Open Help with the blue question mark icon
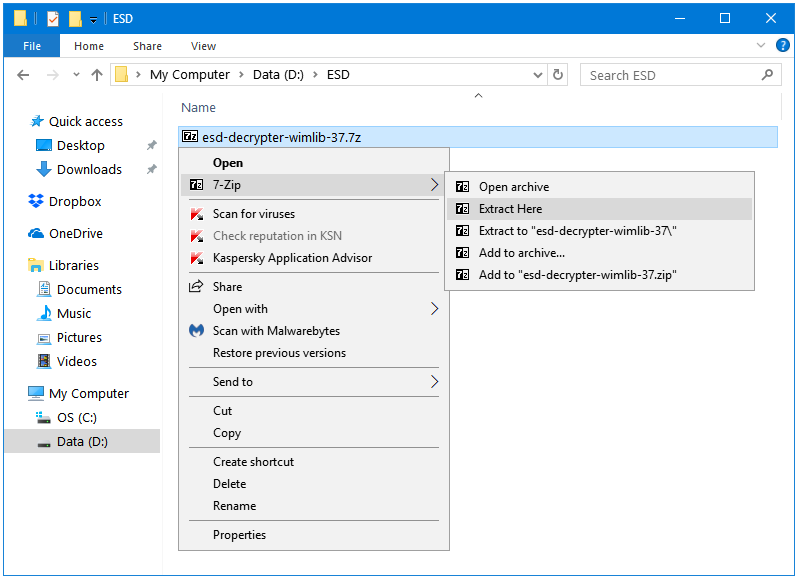This screenshot has width=798, height=578. point(783,45)
